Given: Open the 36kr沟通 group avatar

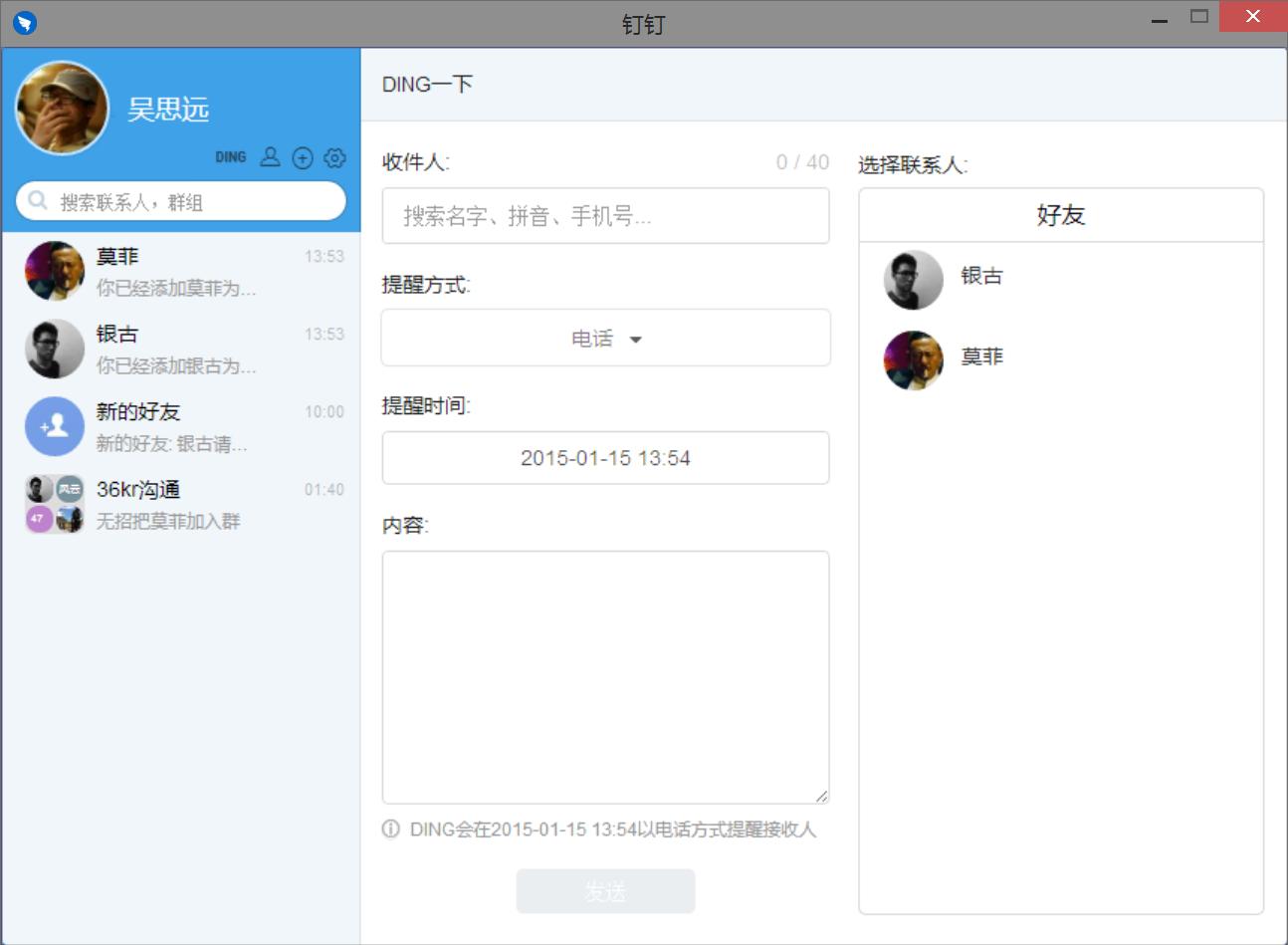Looking at the screenshot, I should (x=55, y=504).
